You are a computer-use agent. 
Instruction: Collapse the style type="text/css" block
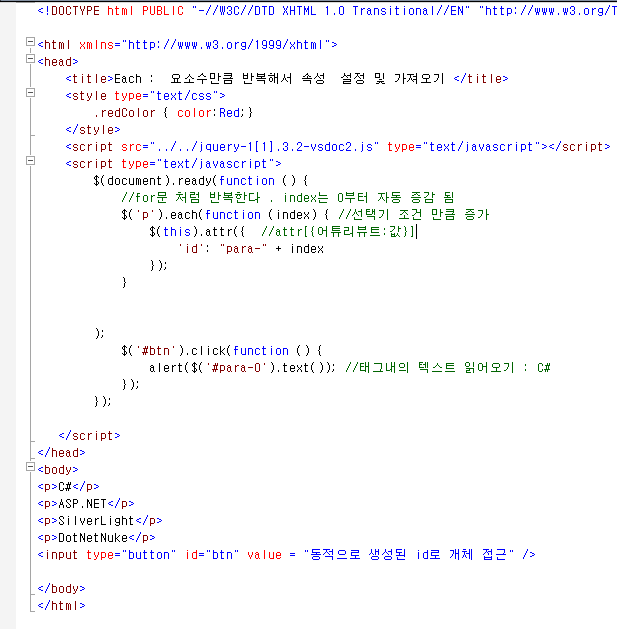(x=30, y=93)
